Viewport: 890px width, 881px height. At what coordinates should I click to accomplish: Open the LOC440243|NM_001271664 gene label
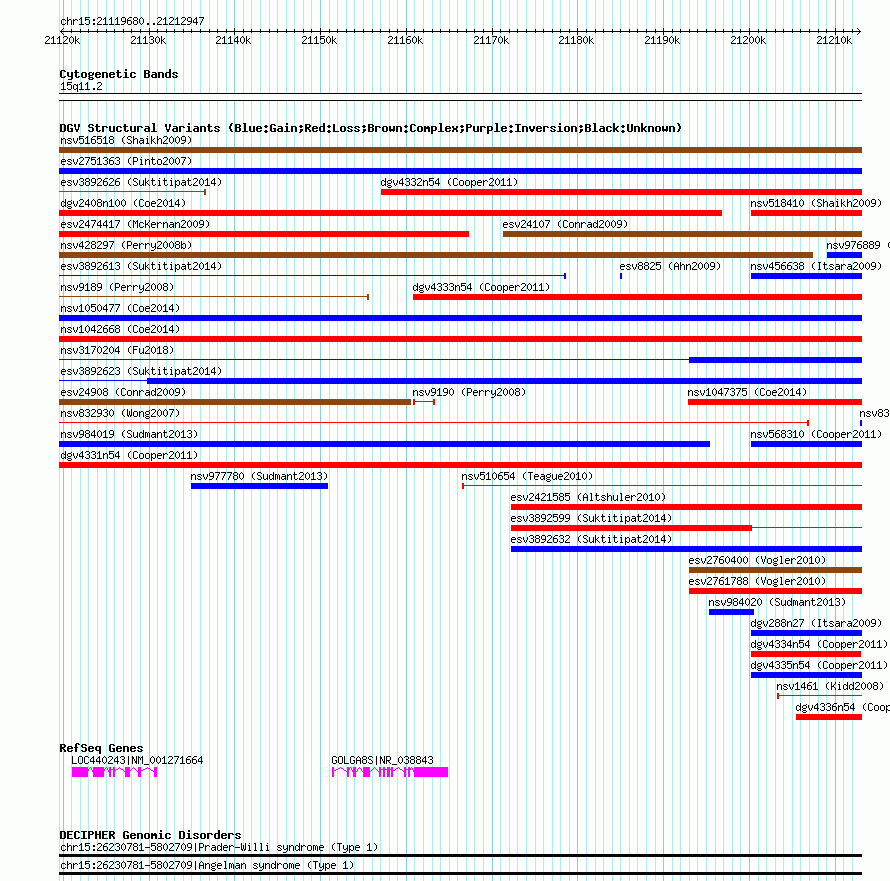click(x=137, y=760)
